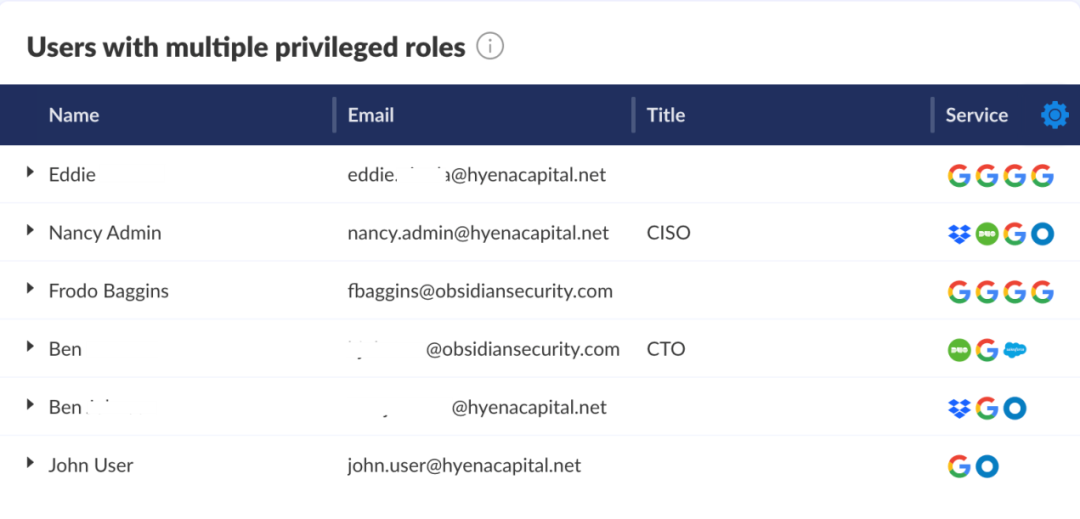Open nancy.admin@hyenacapital.net email link
This screenshot has height=519, width=1080.
click(x=478, y=233)
